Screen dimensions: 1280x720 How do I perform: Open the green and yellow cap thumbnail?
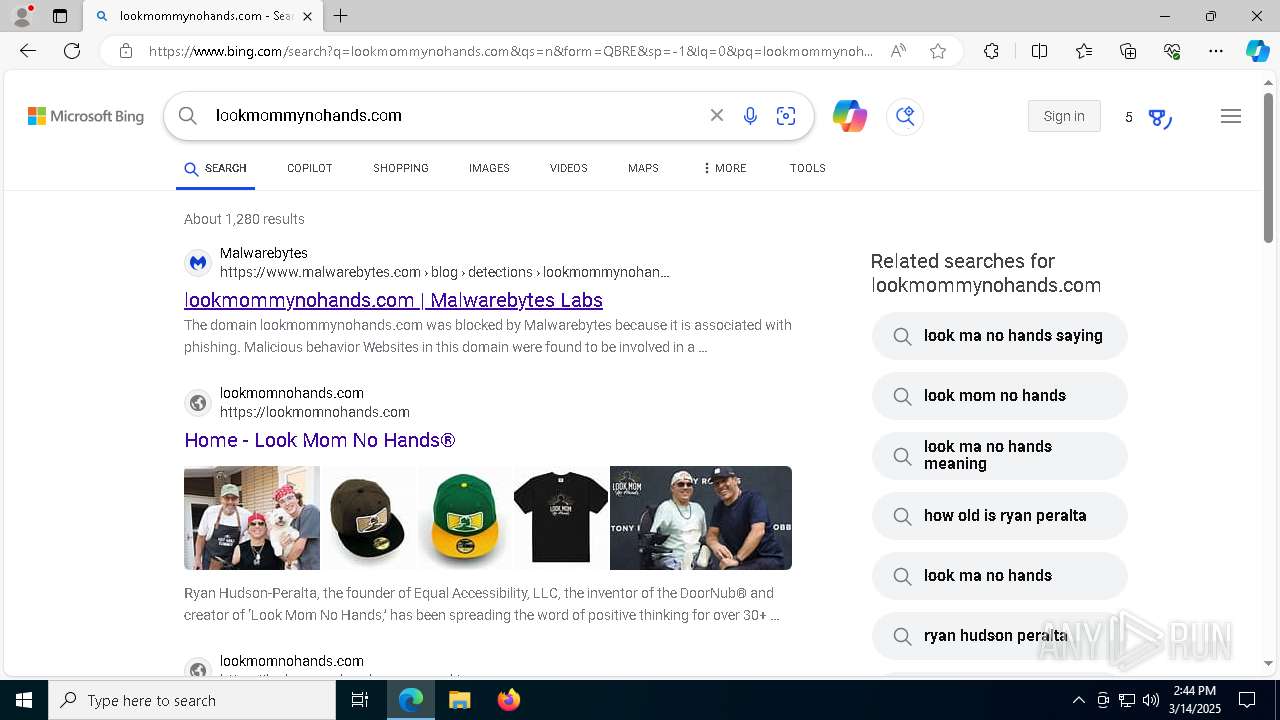coord(463,518)
